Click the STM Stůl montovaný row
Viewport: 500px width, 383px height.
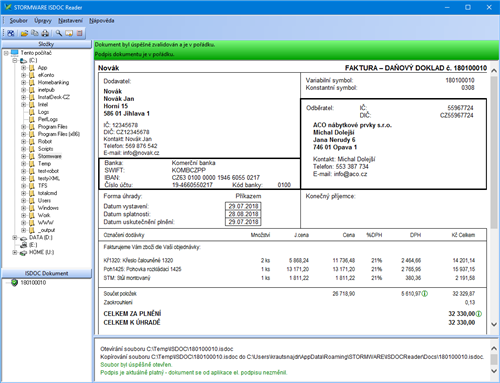point(289,278)
